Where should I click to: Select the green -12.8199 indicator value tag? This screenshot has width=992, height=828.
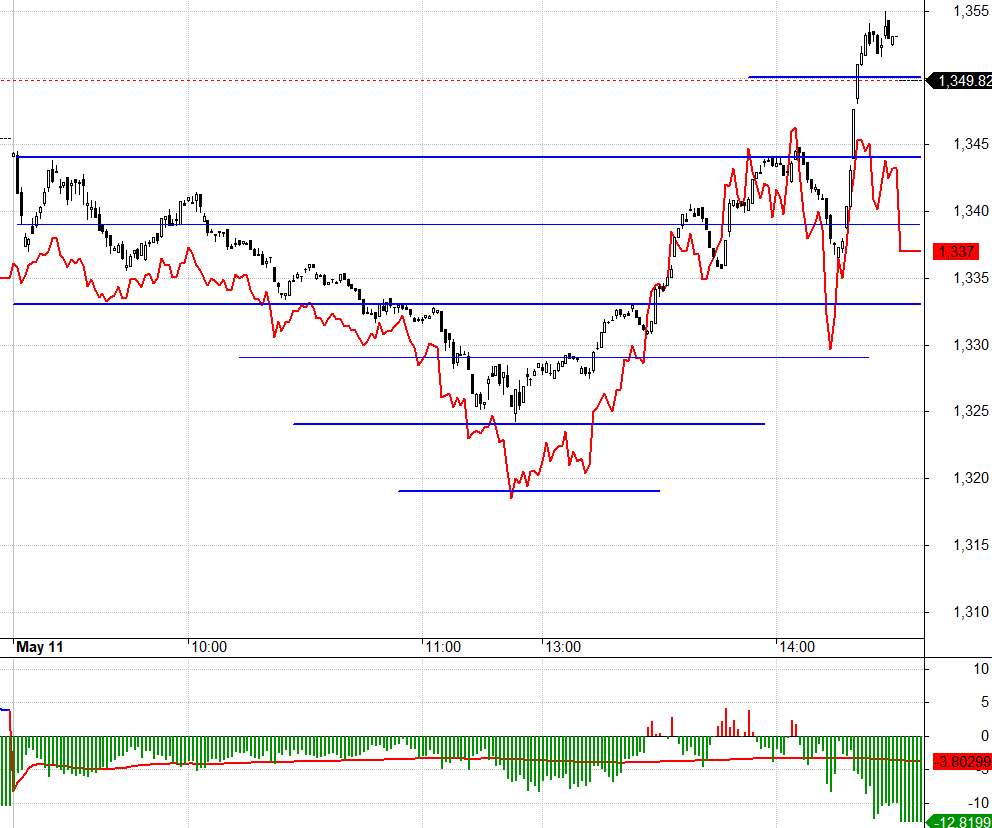point(959,822)
